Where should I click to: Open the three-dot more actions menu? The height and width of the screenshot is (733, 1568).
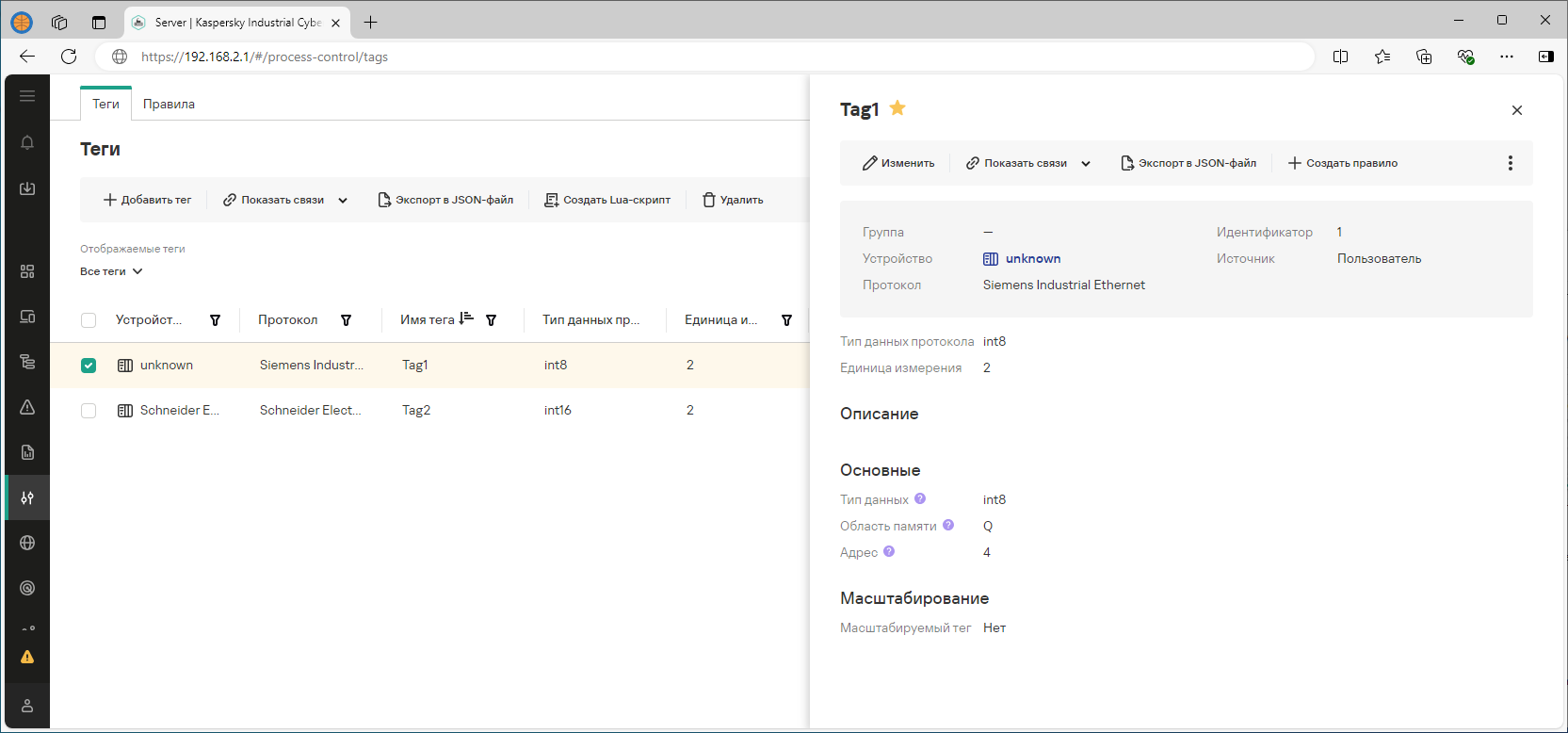pos(1510,163)
